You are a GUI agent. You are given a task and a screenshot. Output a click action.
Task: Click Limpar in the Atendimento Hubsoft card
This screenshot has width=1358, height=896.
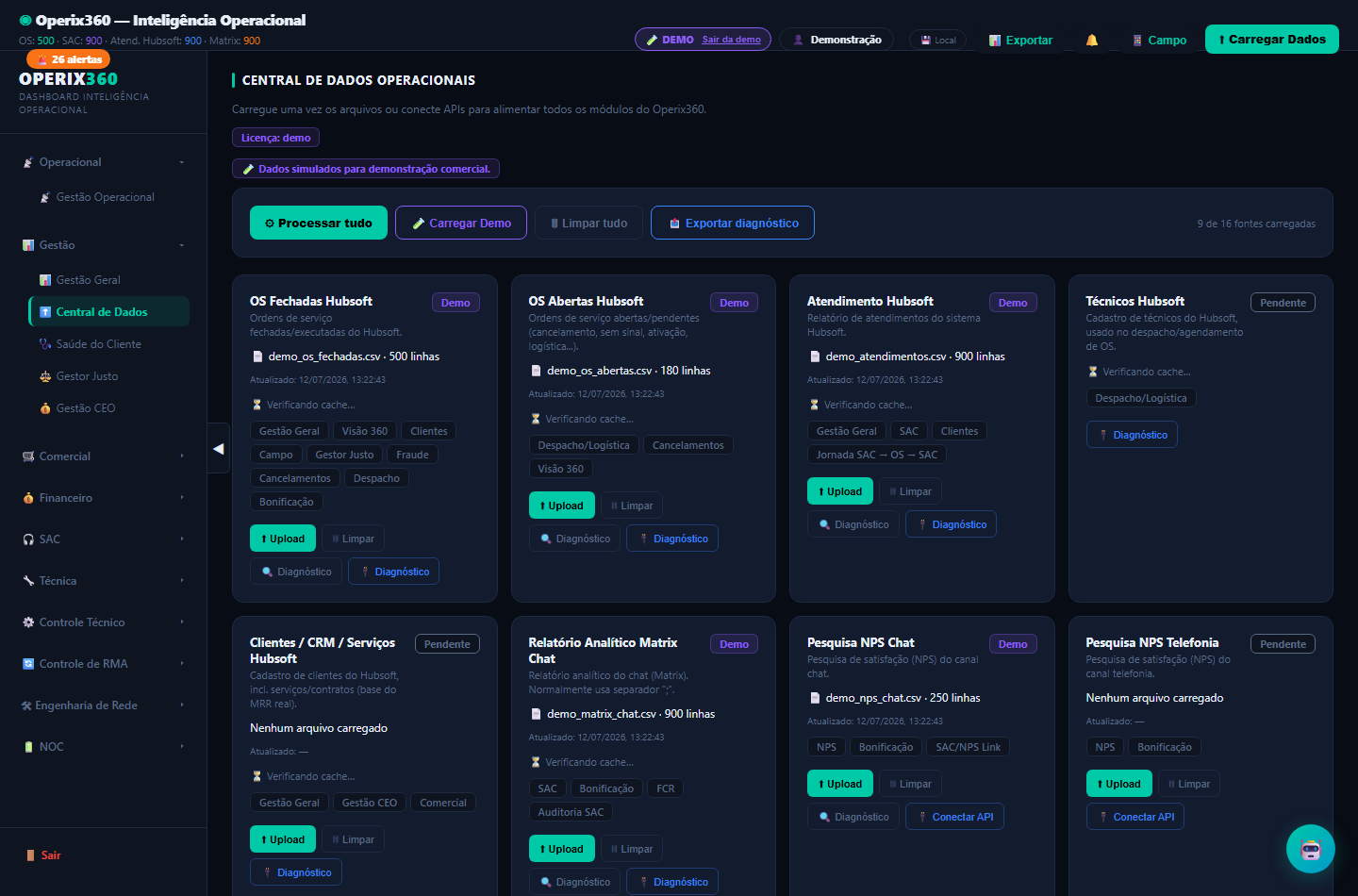pos(910,491)
